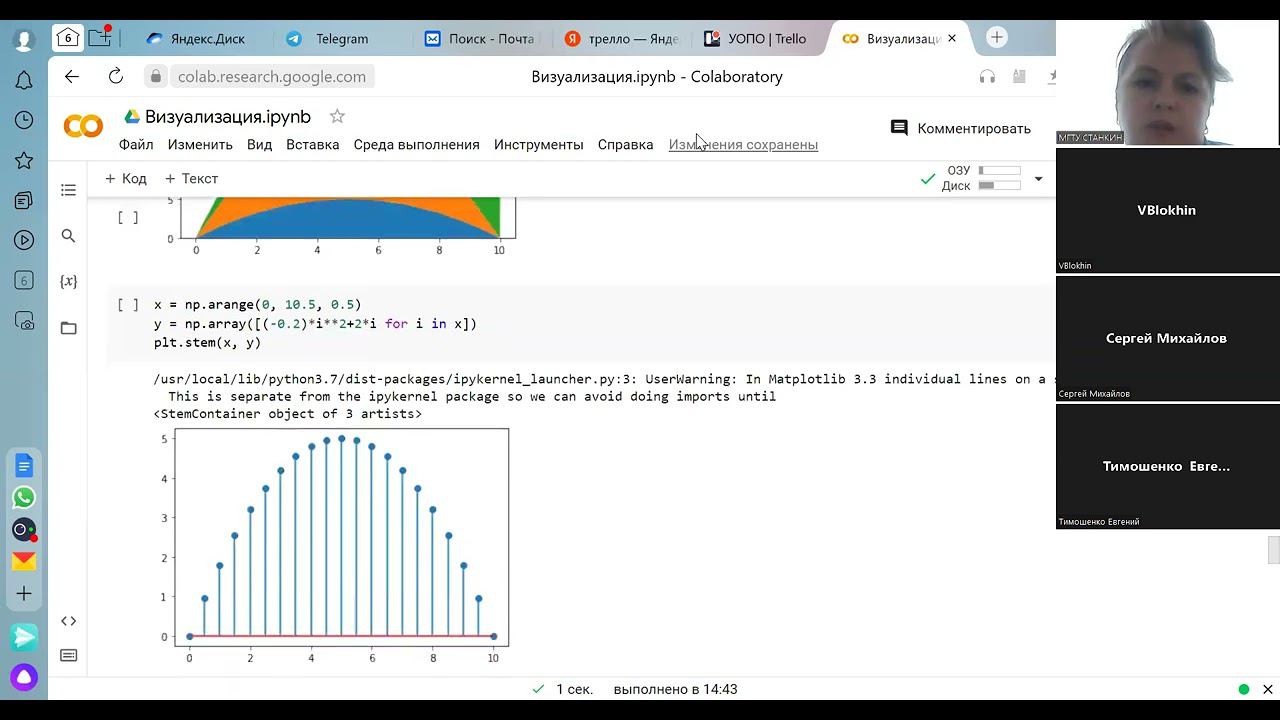The image size is (1280, 720).
Task: Switch to the УОПО | Trello tab
Action: click(757, 38)
